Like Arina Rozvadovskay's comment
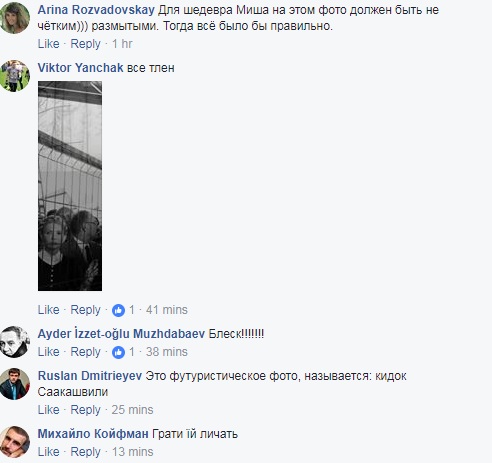Viewport: 492px width, 463px height. pos(48,44)
